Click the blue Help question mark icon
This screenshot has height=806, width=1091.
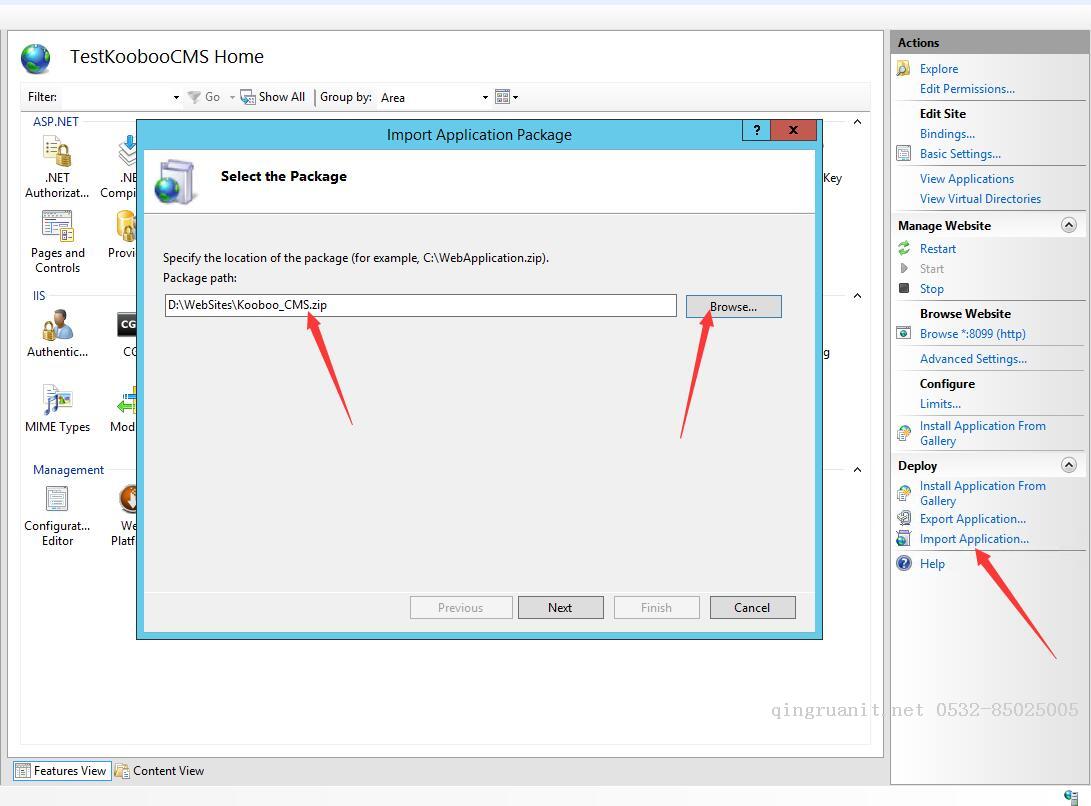click(x=904, y=563)
